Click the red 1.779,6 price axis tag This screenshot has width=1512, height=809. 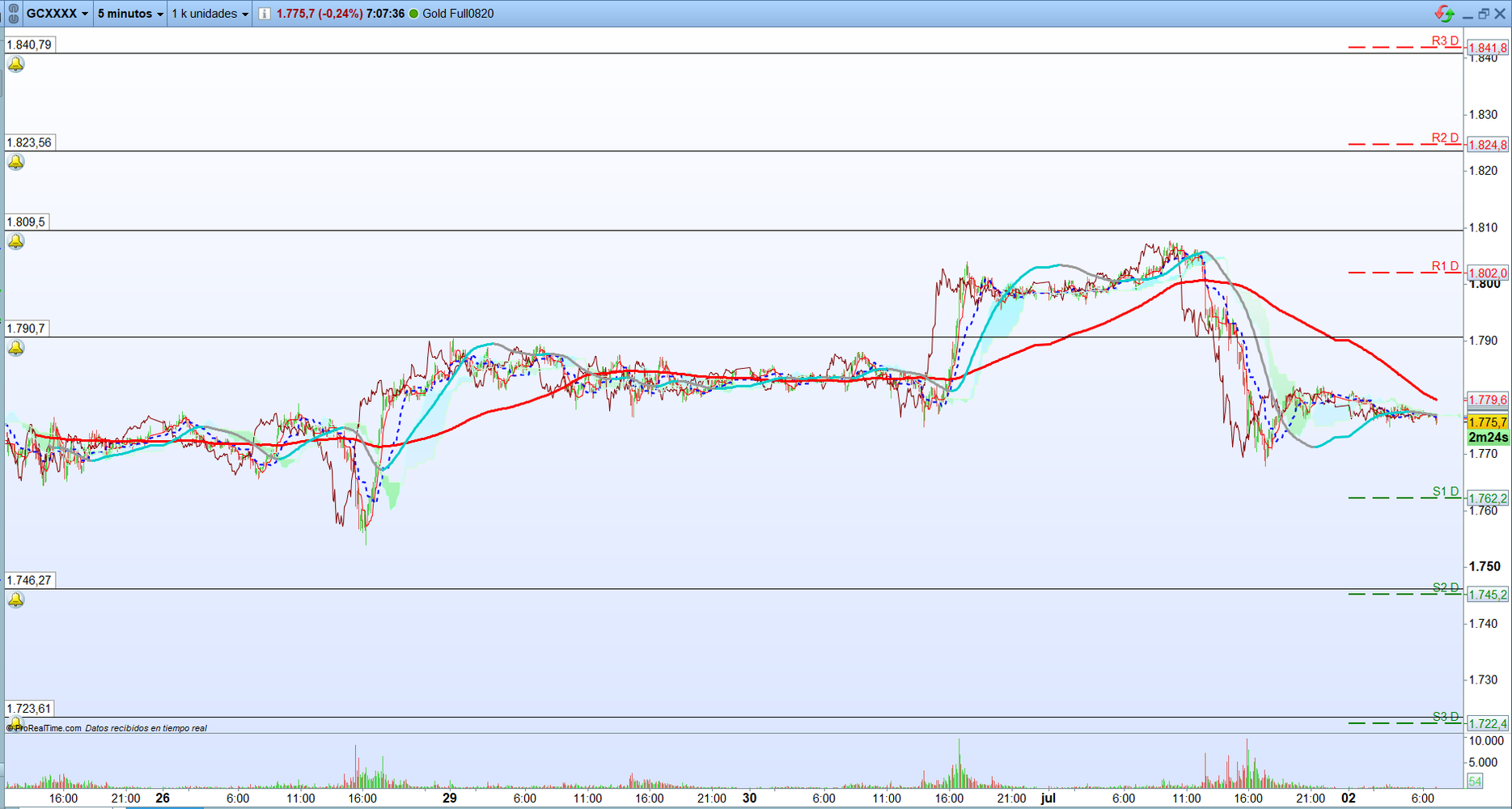pos(1488,400)
